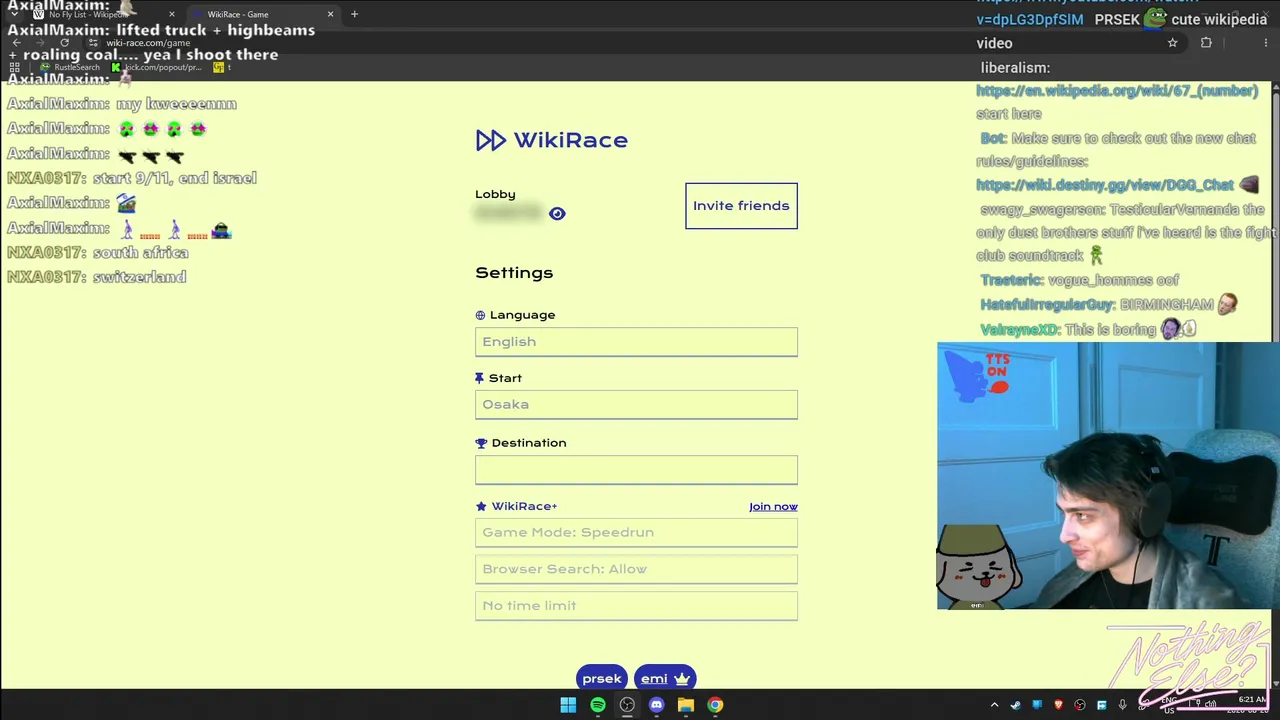Viewport: 1280px width, 720px height.
Task: Open the No time limit dropdown
Action: (x=636, y=606)
